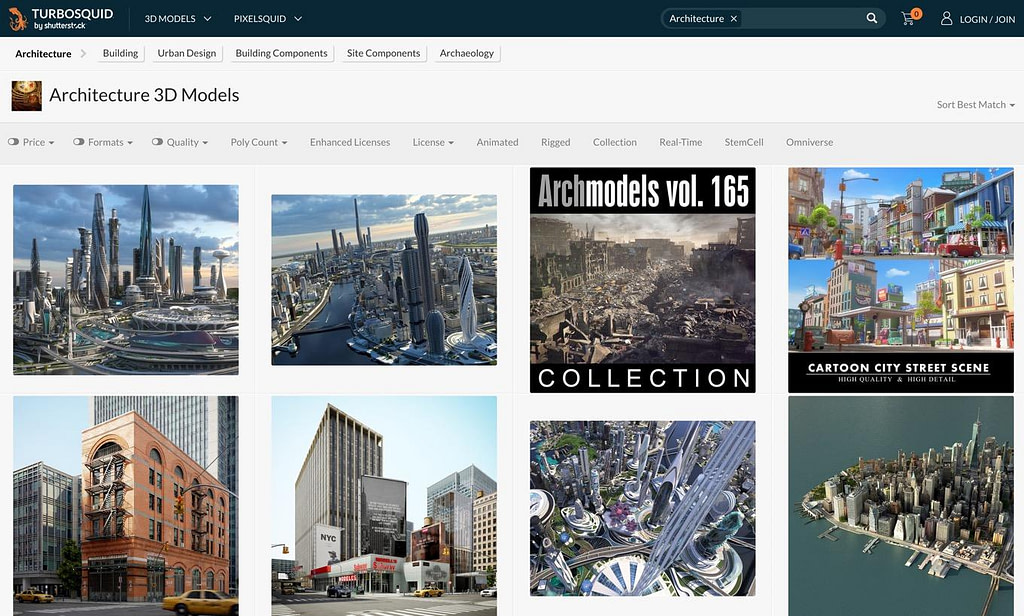This screenshot has height=616, width=1024.
Task: Toggle the Formats filter switch
Action: point(79,142)
